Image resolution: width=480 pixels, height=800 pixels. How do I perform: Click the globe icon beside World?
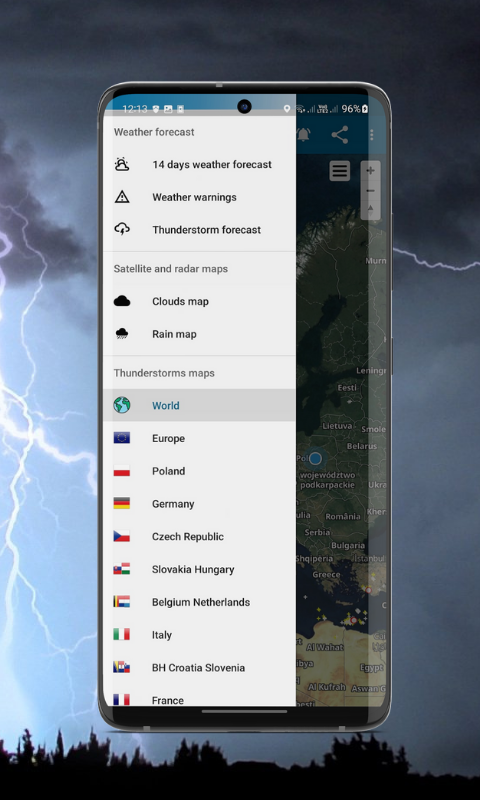(x=122, y=405)
